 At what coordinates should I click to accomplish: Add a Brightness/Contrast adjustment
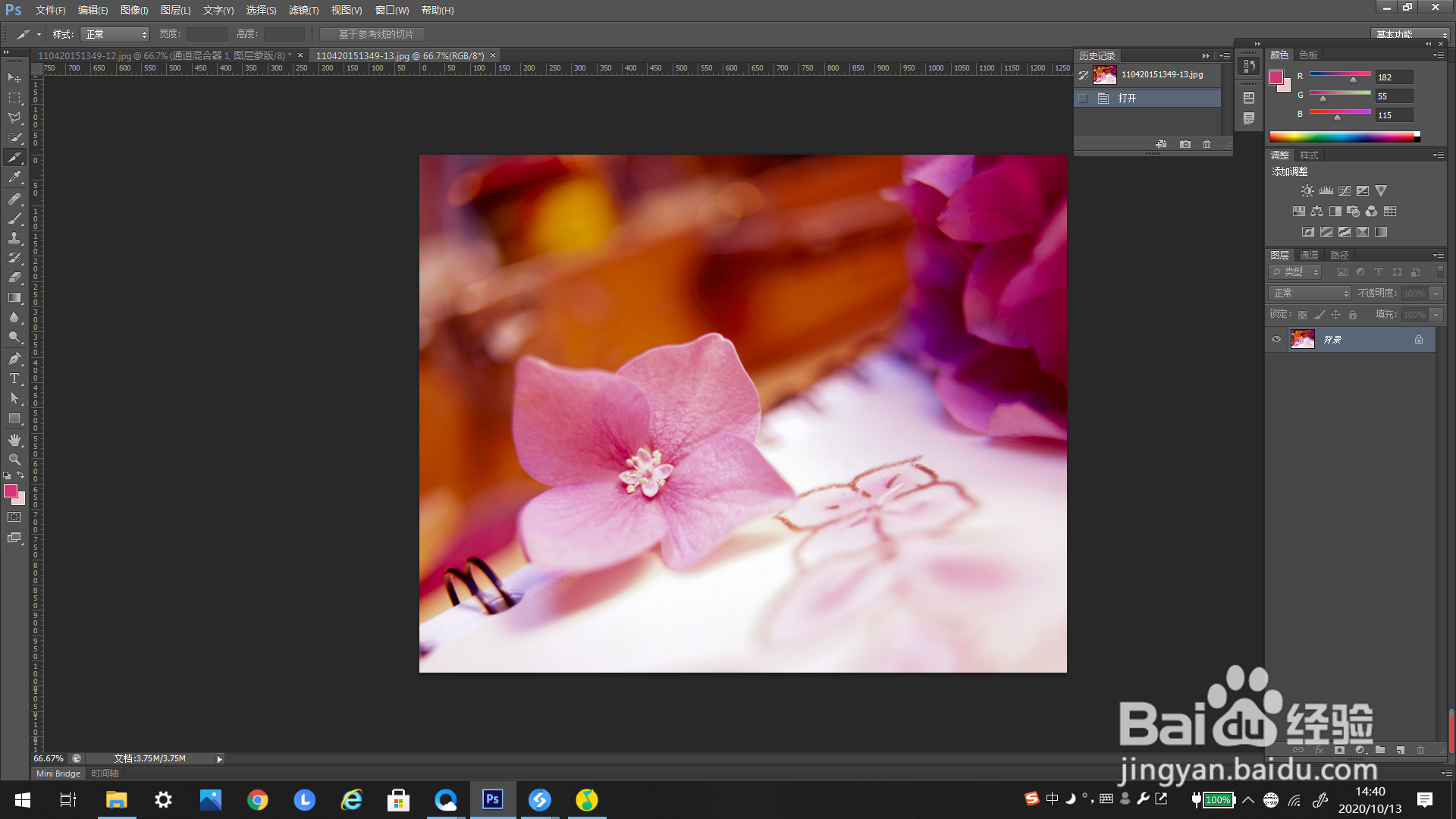1307,191
